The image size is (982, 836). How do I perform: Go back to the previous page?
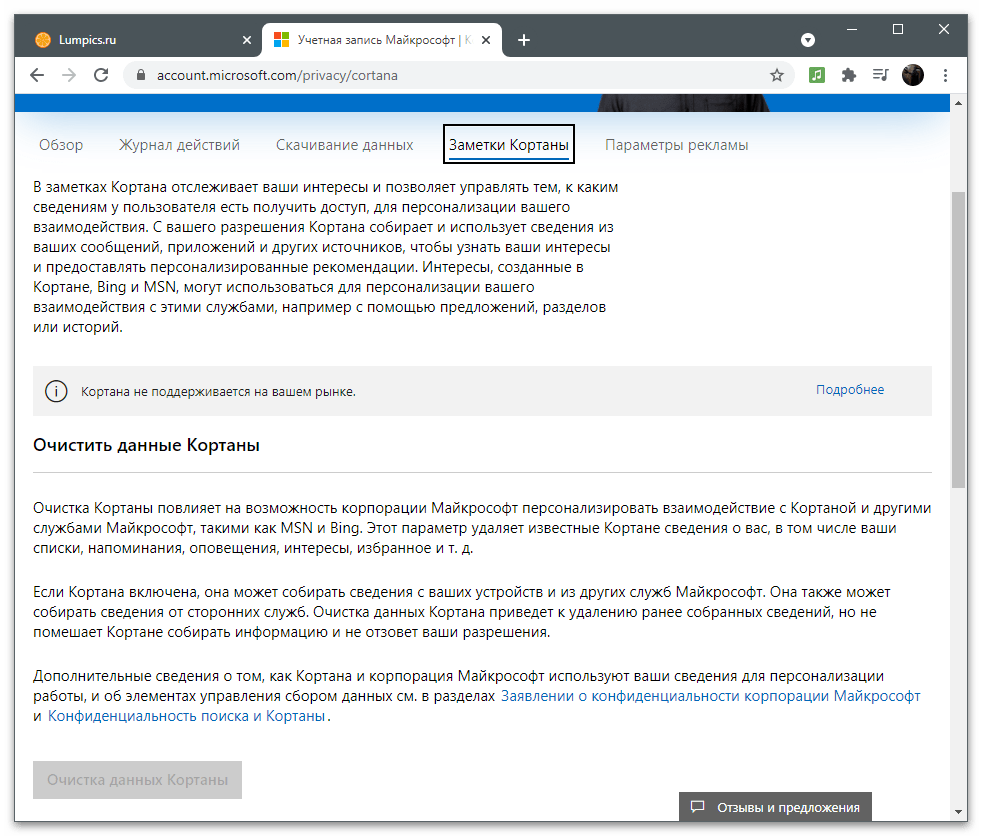(x=37, y=76)
